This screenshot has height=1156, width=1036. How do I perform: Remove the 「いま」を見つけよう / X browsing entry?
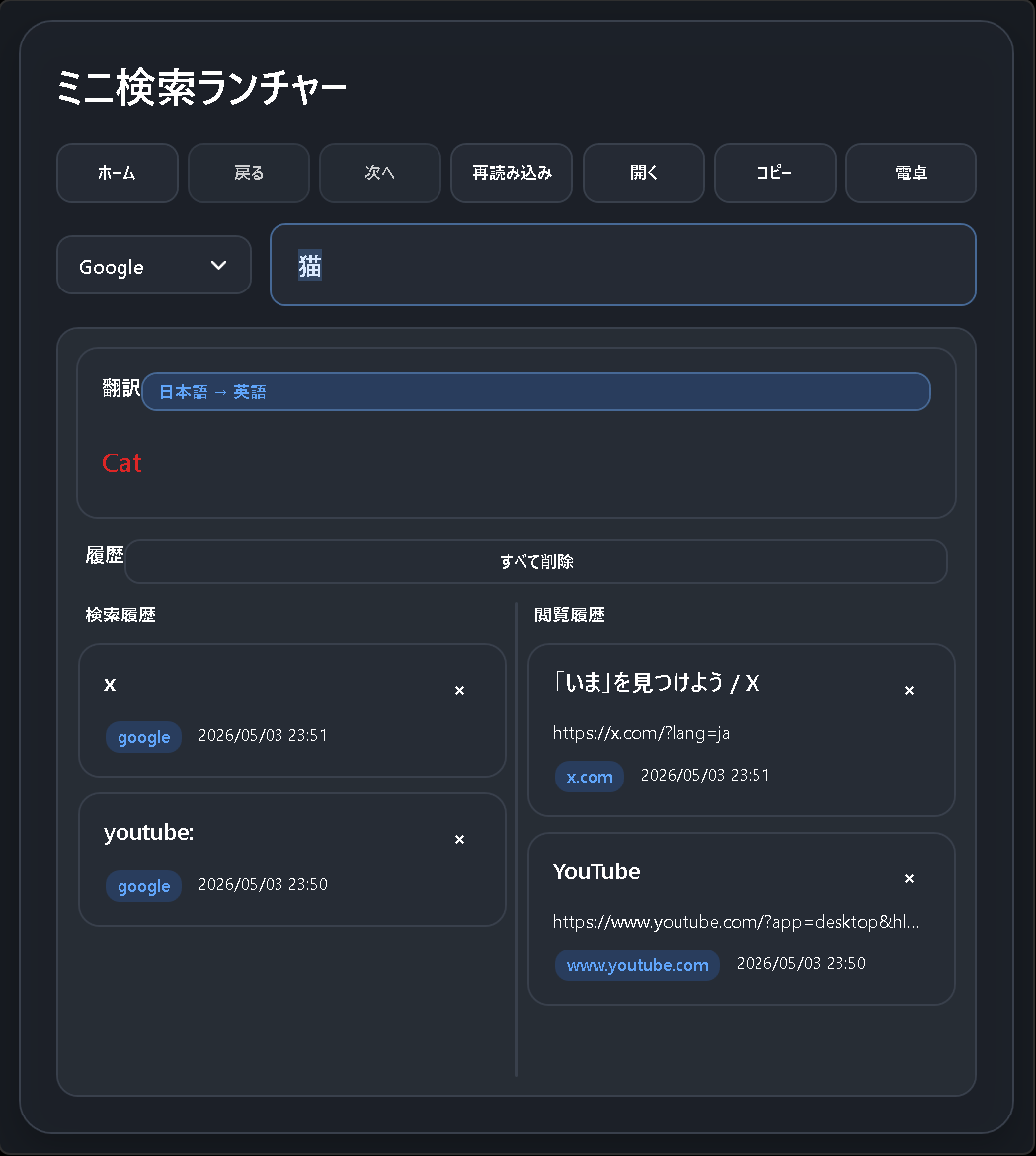[x=909, y=690]
